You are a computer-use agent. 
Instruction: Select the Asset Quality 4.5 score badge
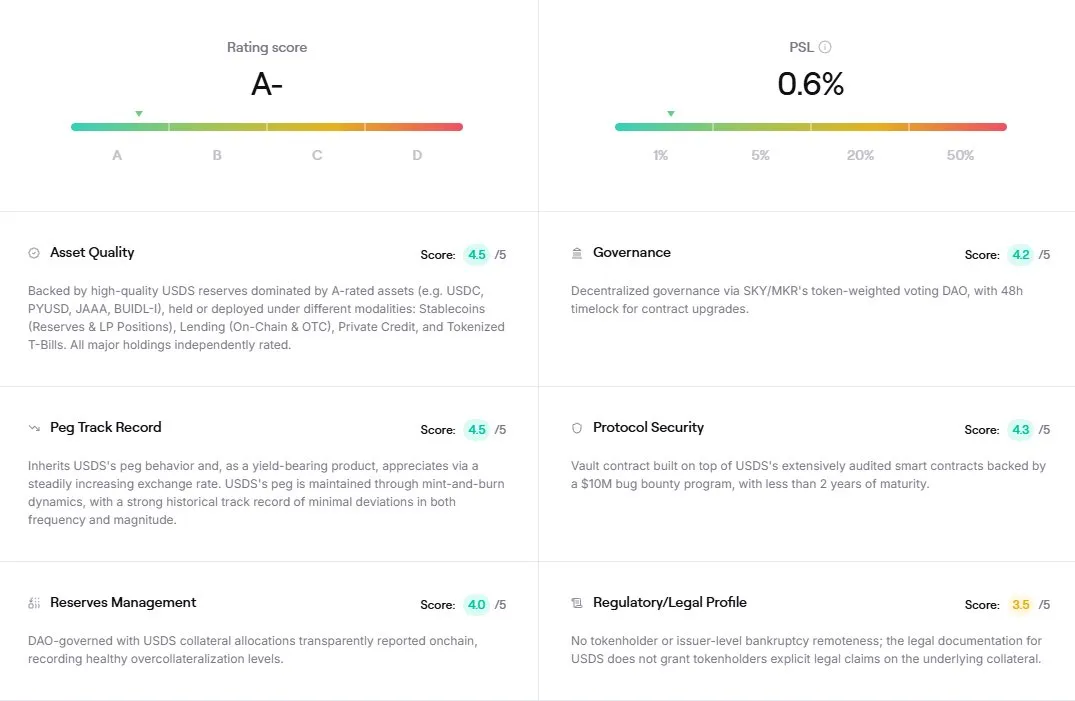coord(477,255)
